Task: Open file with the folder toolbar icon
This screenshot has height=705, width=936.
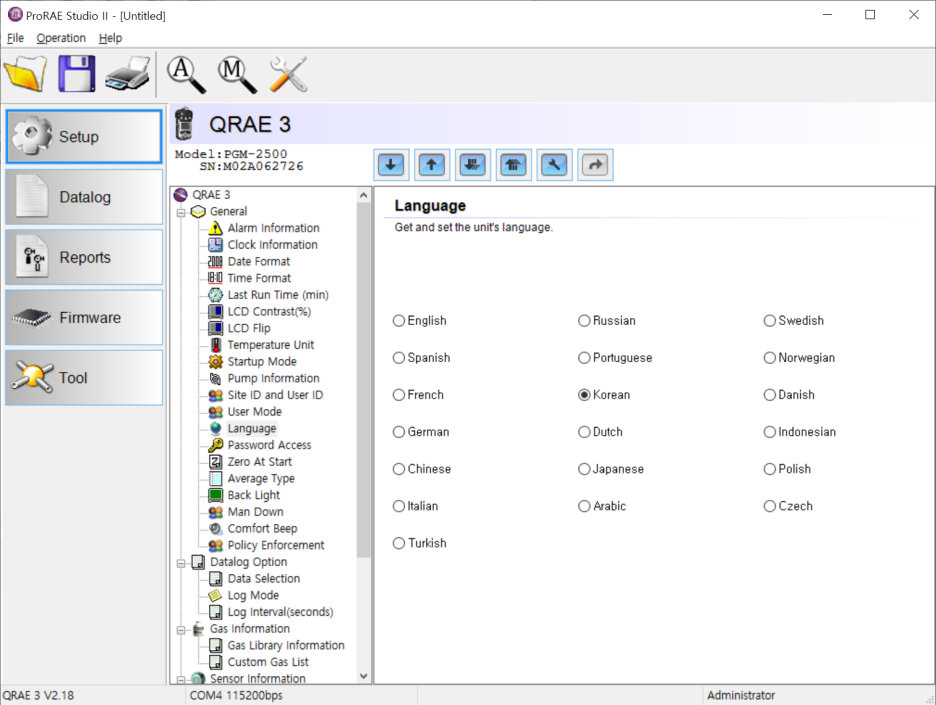Action: (25, 73)
